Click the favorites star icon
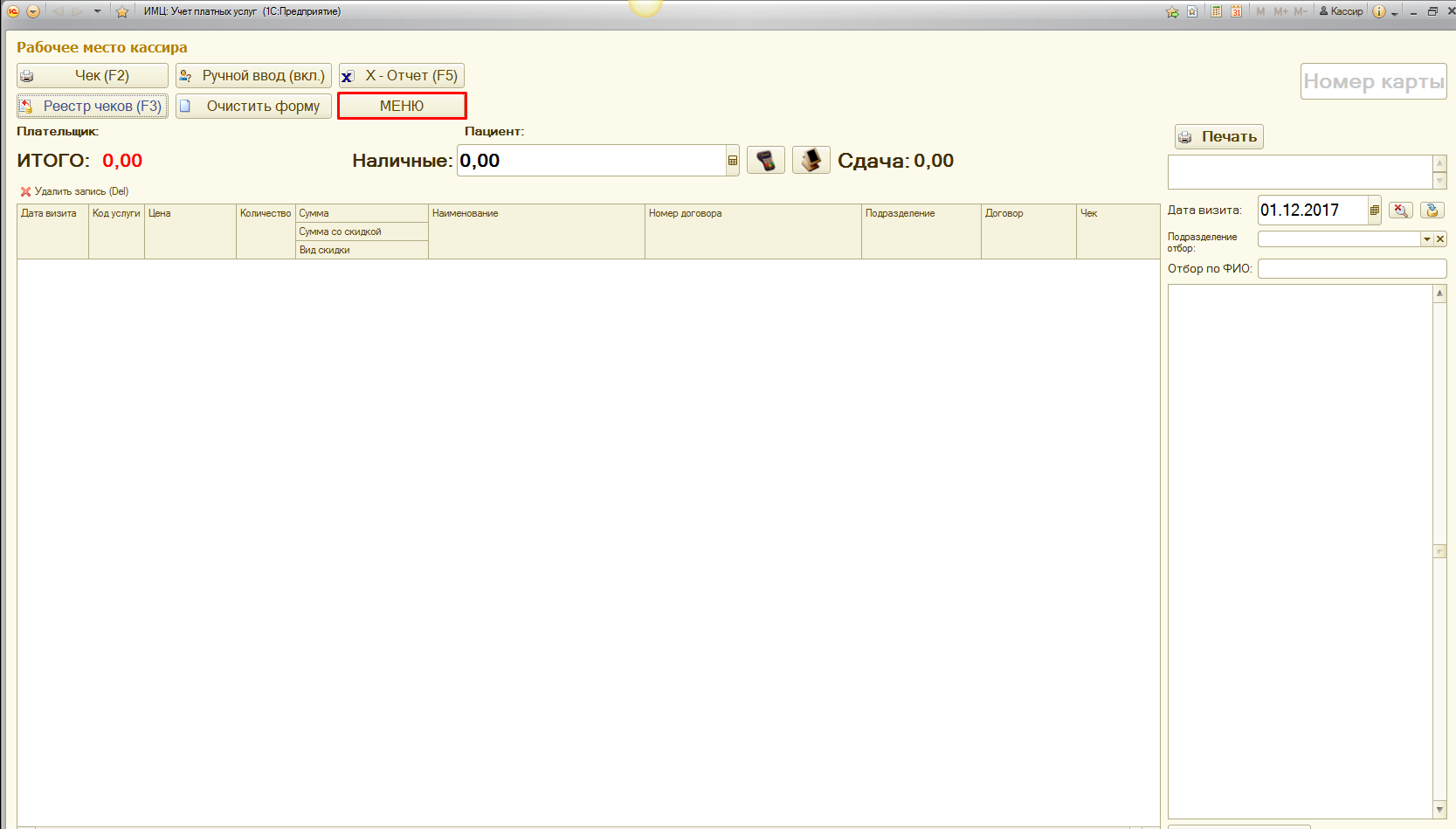Screen dimensions: 1456x829 click(122, 11)
